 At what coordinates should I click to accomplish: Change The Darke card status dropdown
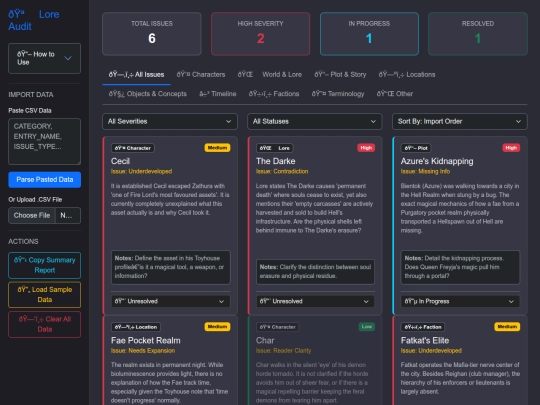[x=315, y=301]
